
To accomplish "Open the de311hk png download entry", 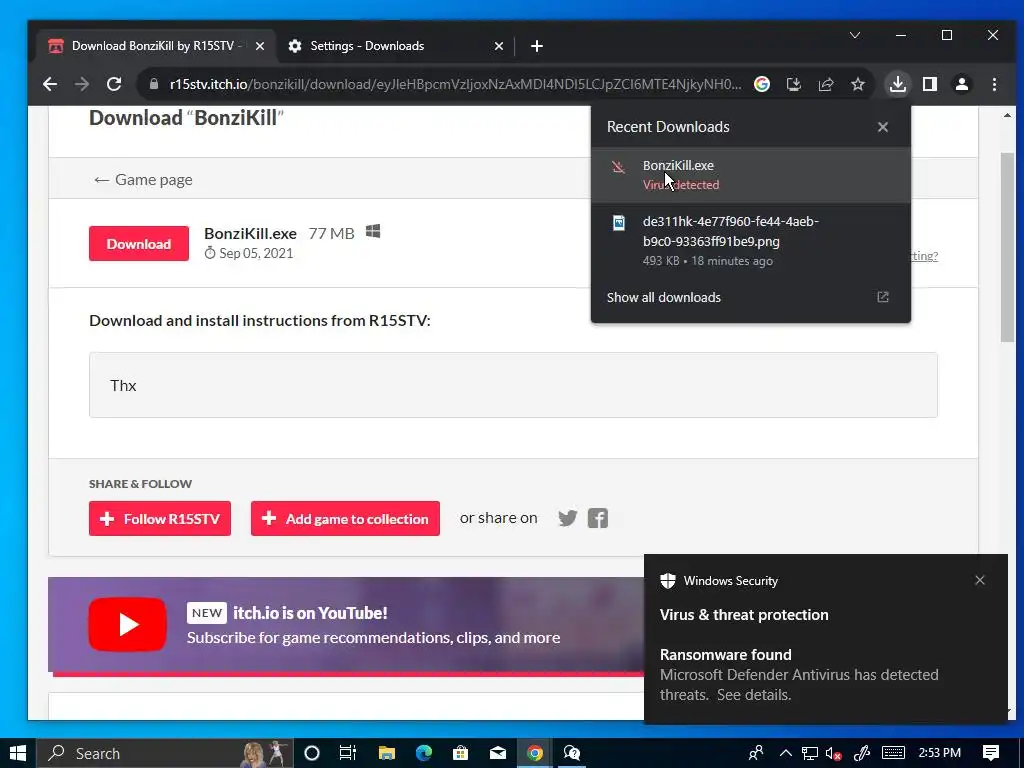I will 750,240.
